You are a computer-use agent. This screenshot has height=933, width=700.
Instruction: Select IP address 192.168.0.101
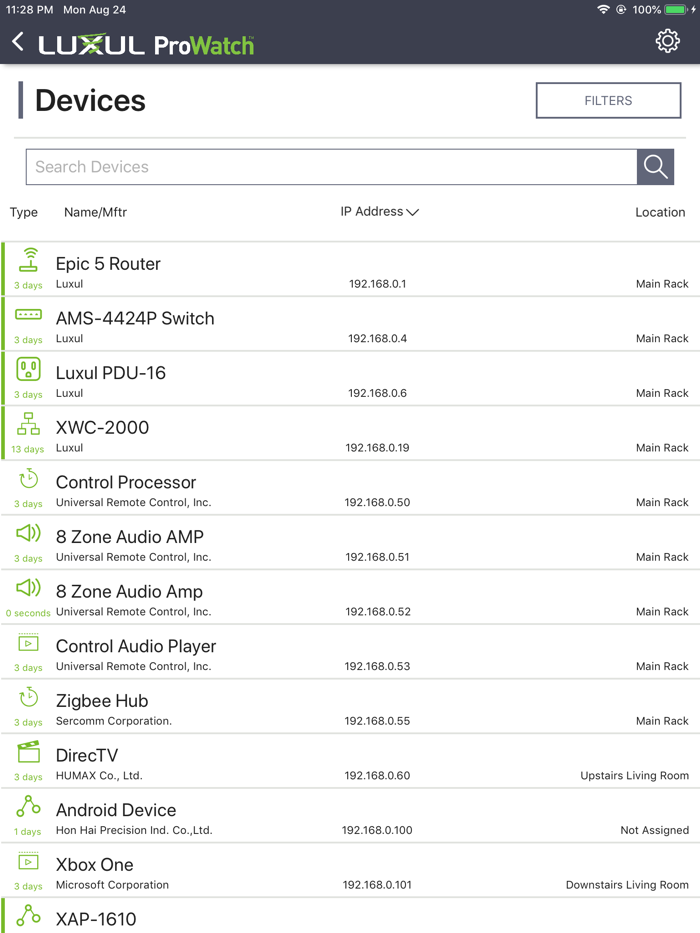point(377,885)
